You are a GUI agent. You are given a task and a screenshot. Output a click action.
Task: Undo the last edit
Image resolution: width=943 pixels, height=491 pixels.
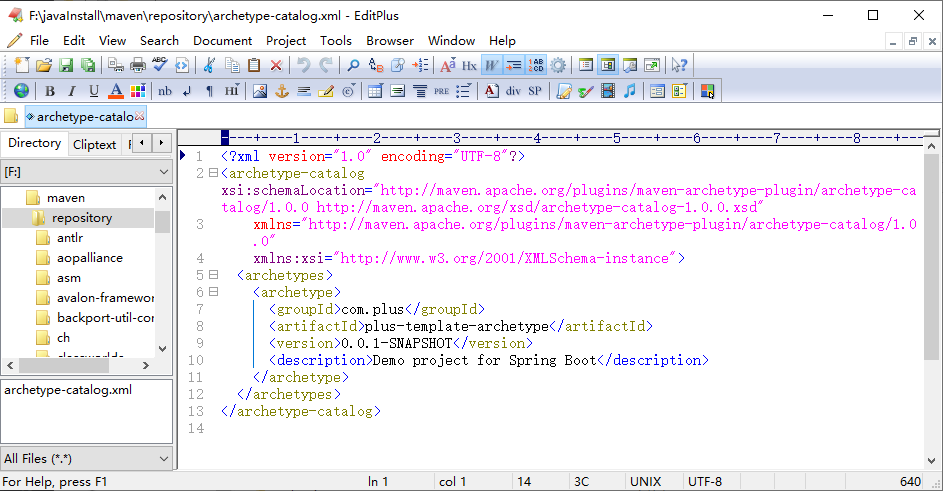point(304,65)
